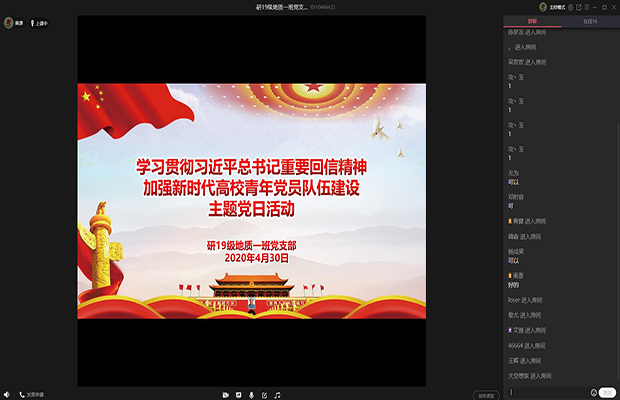Click the camera icon in bottom toolbar
Image resolution: width=620 pixels, height=400 pixels.
[225, 395]
